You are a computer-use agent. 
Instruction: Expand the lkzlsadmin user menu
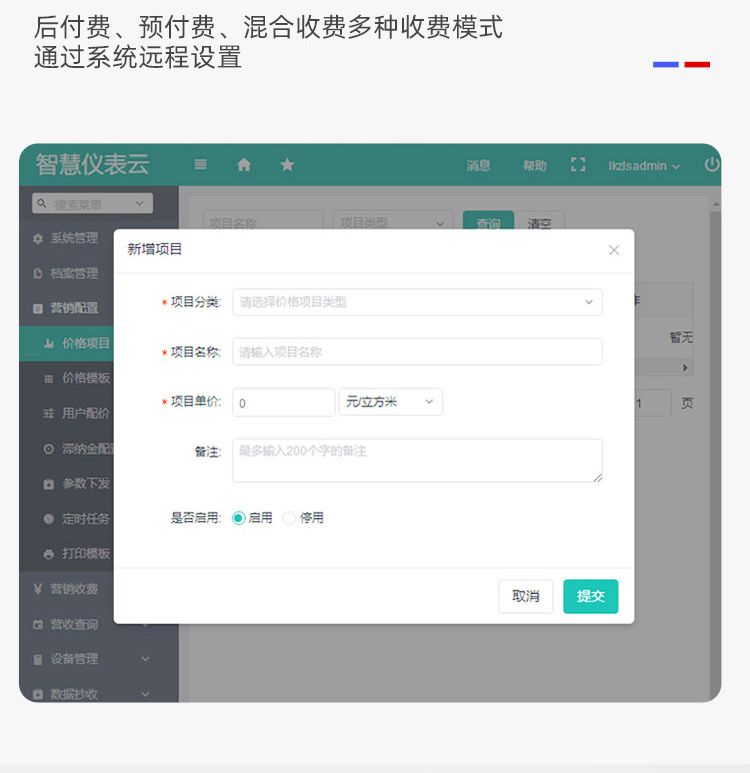point(644,166)
